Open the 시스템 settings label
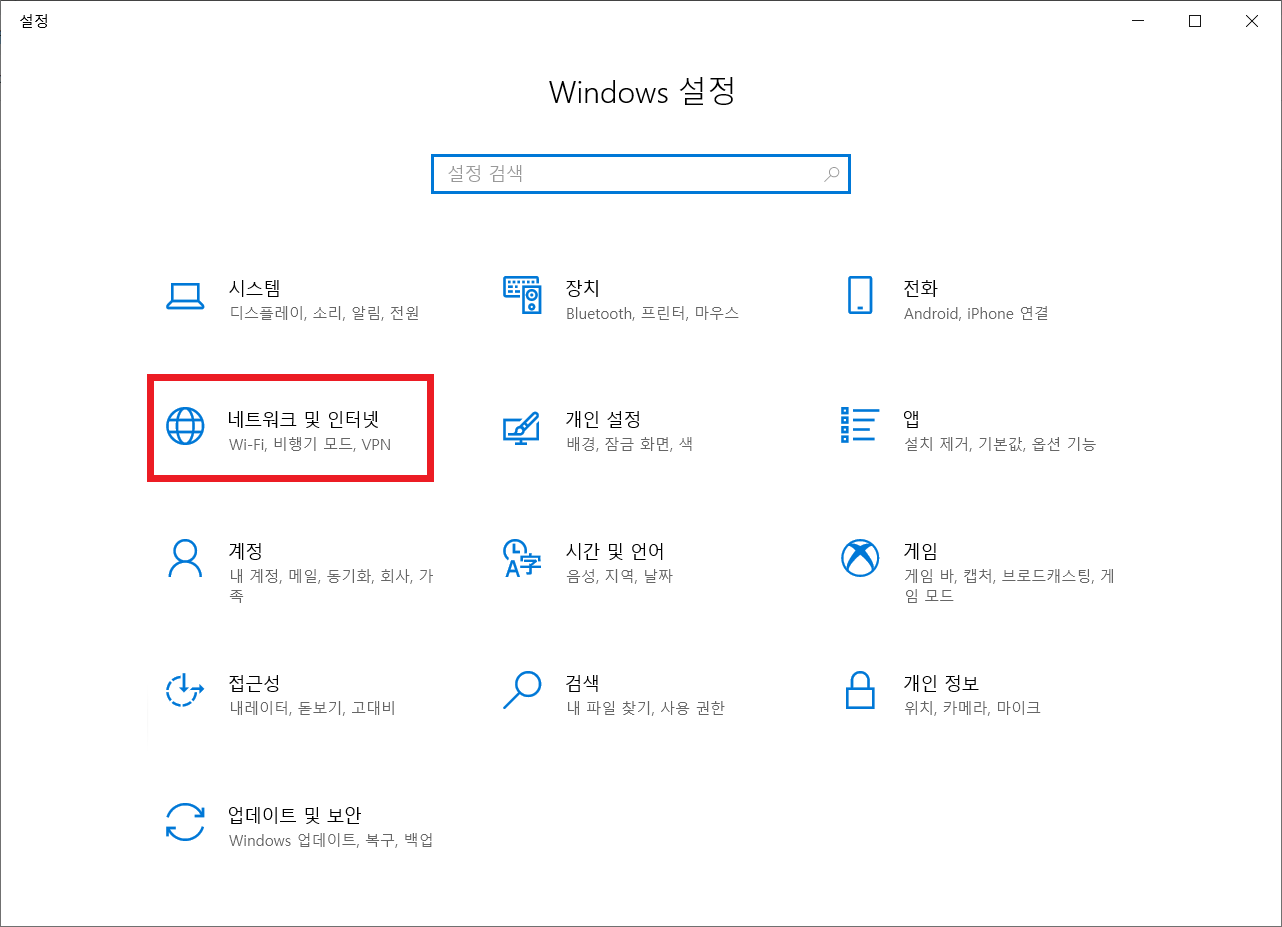The image size is (1282, 927). [254, 288]
